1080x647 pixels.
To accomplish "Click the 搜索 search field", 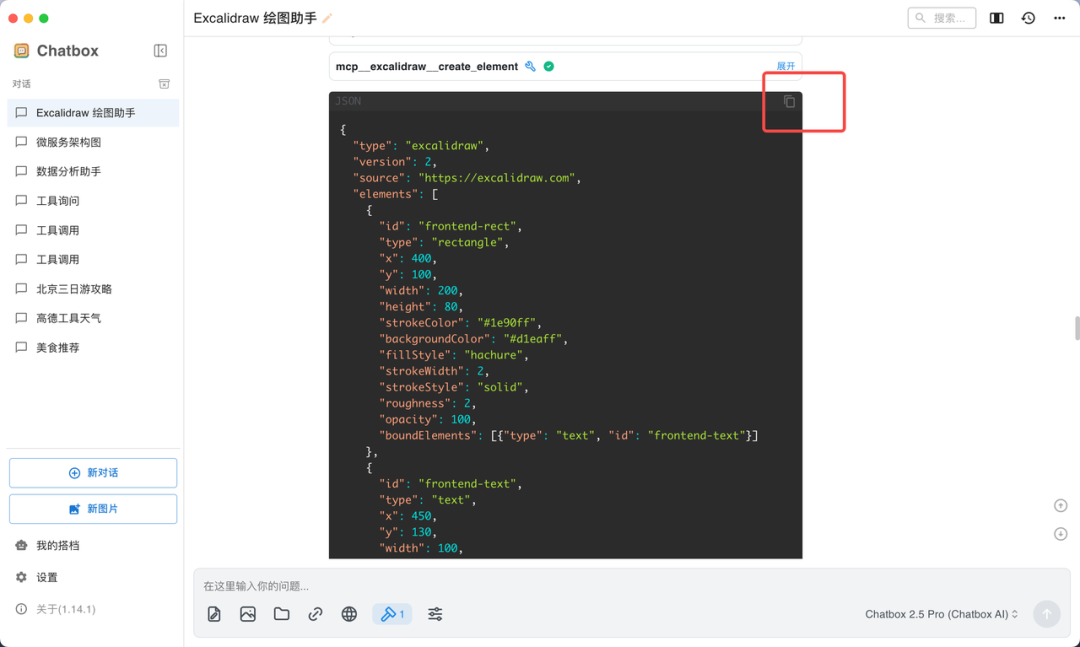I will (x=942, y=18).
